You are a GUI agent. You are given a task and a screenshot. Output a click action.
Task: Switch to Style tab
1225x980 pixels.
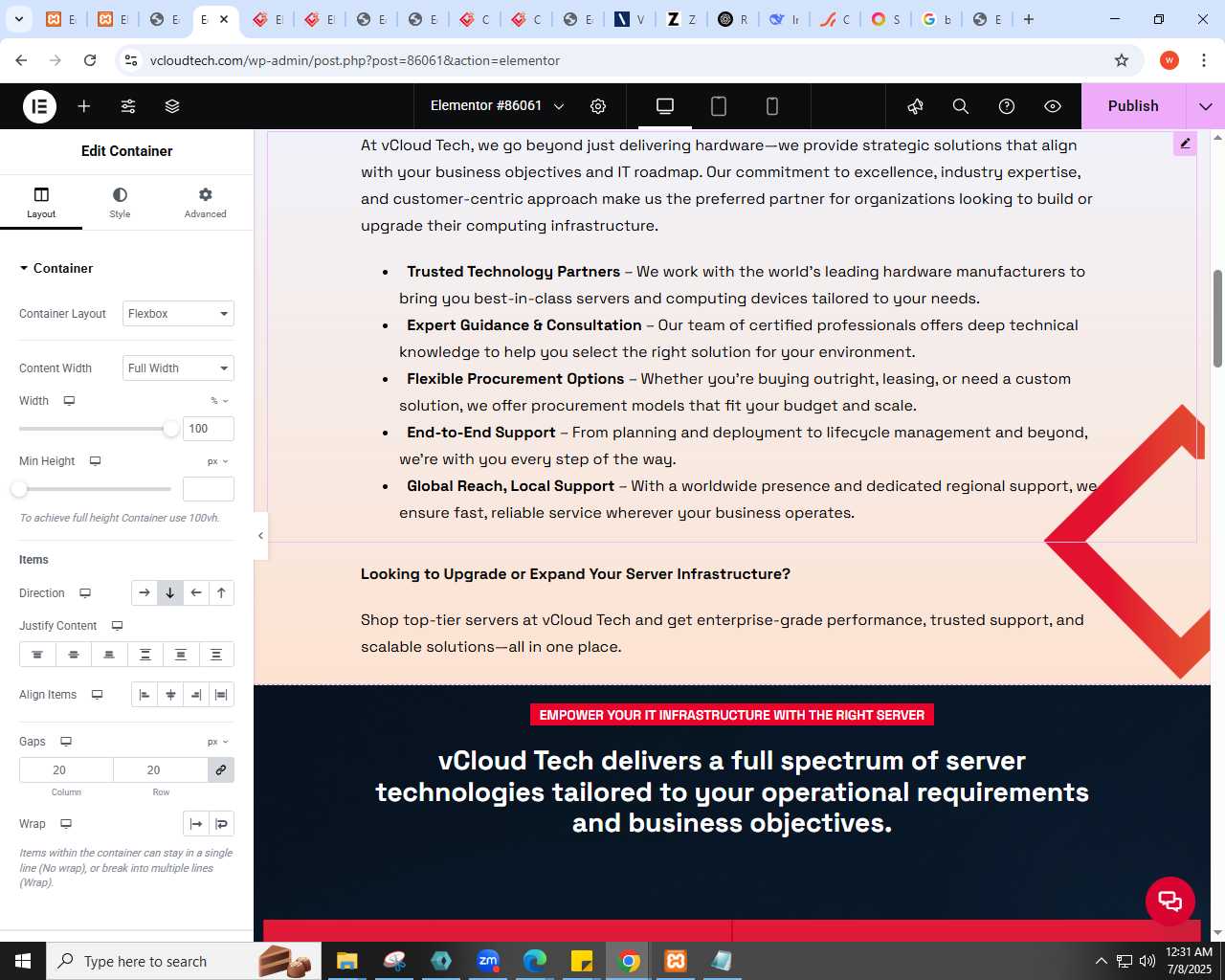point(120,203)
